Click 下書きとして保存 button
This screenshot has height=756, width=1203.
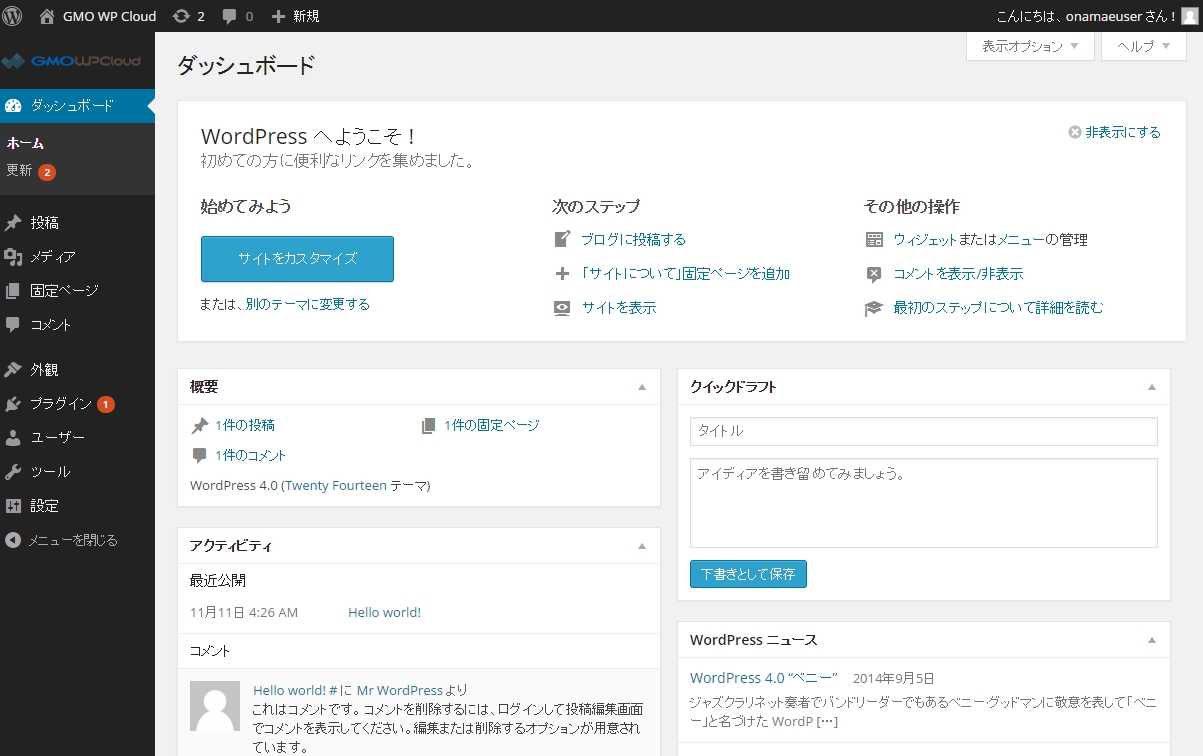click(x=748, y=574)
